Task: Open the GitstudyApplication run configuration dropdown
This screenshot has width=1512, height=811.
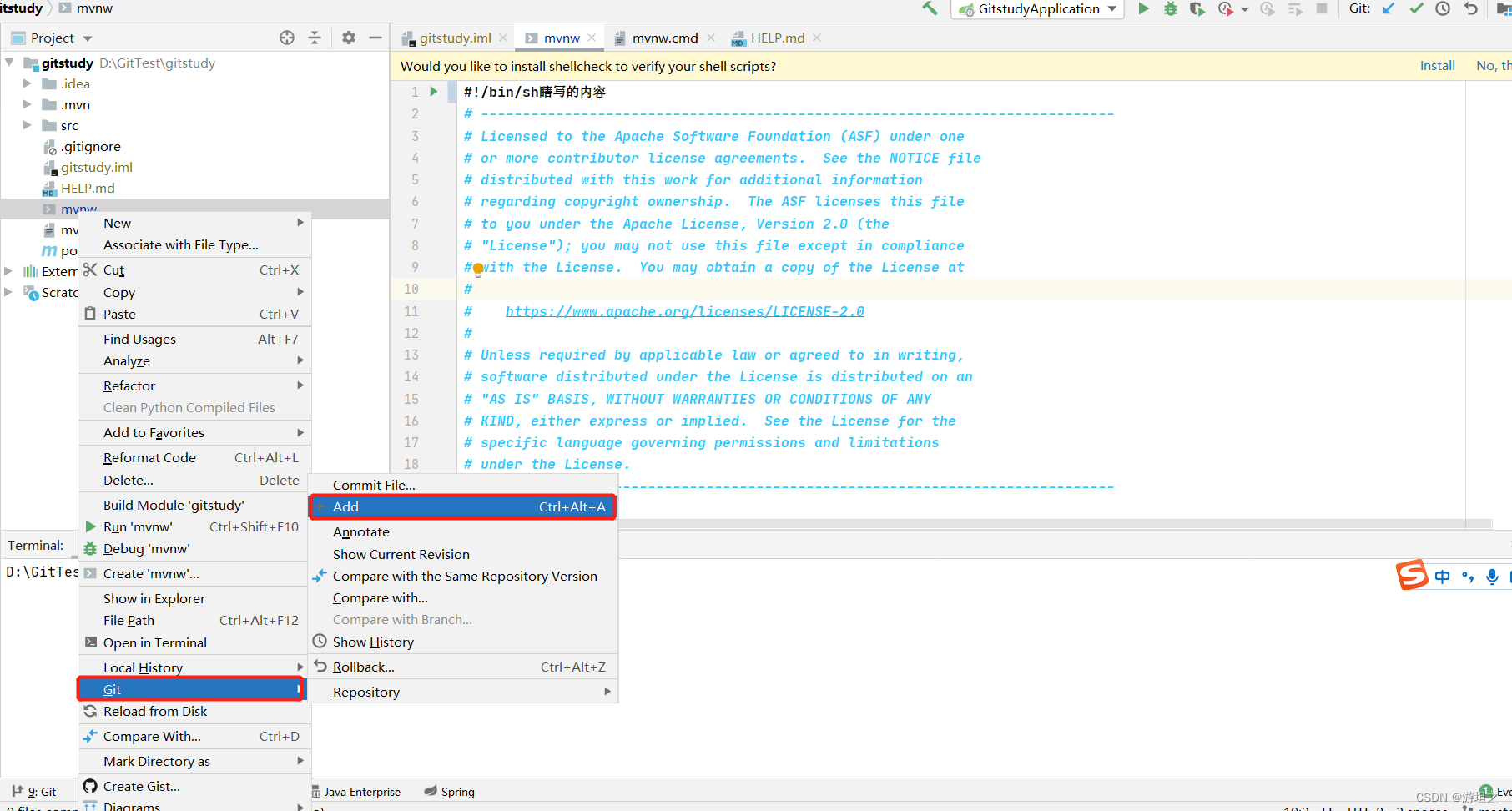Action: pyautogui.click(x=1039, y=8)
